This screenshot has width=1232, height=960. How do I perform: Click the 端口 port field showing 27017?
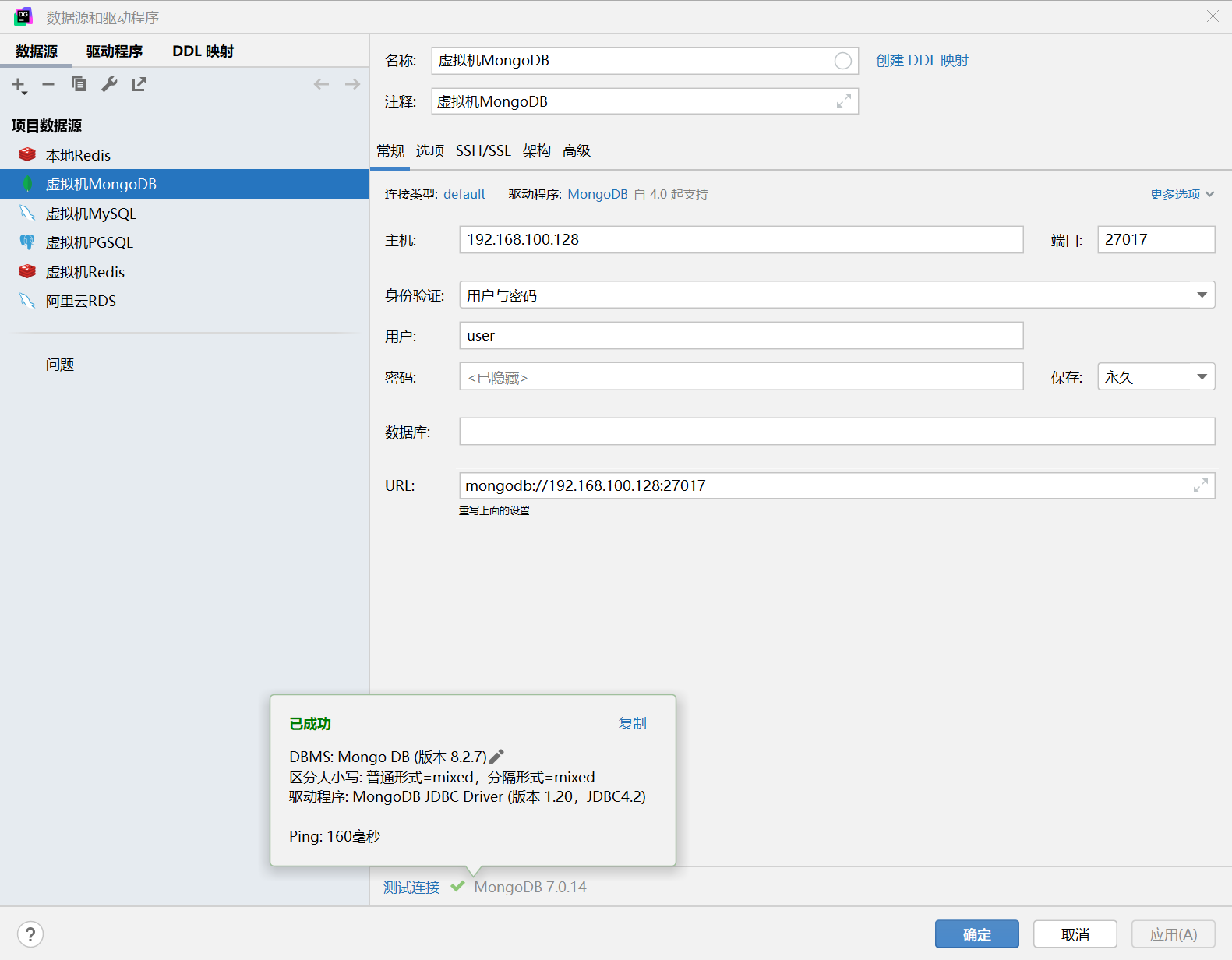pos(1156,239)
